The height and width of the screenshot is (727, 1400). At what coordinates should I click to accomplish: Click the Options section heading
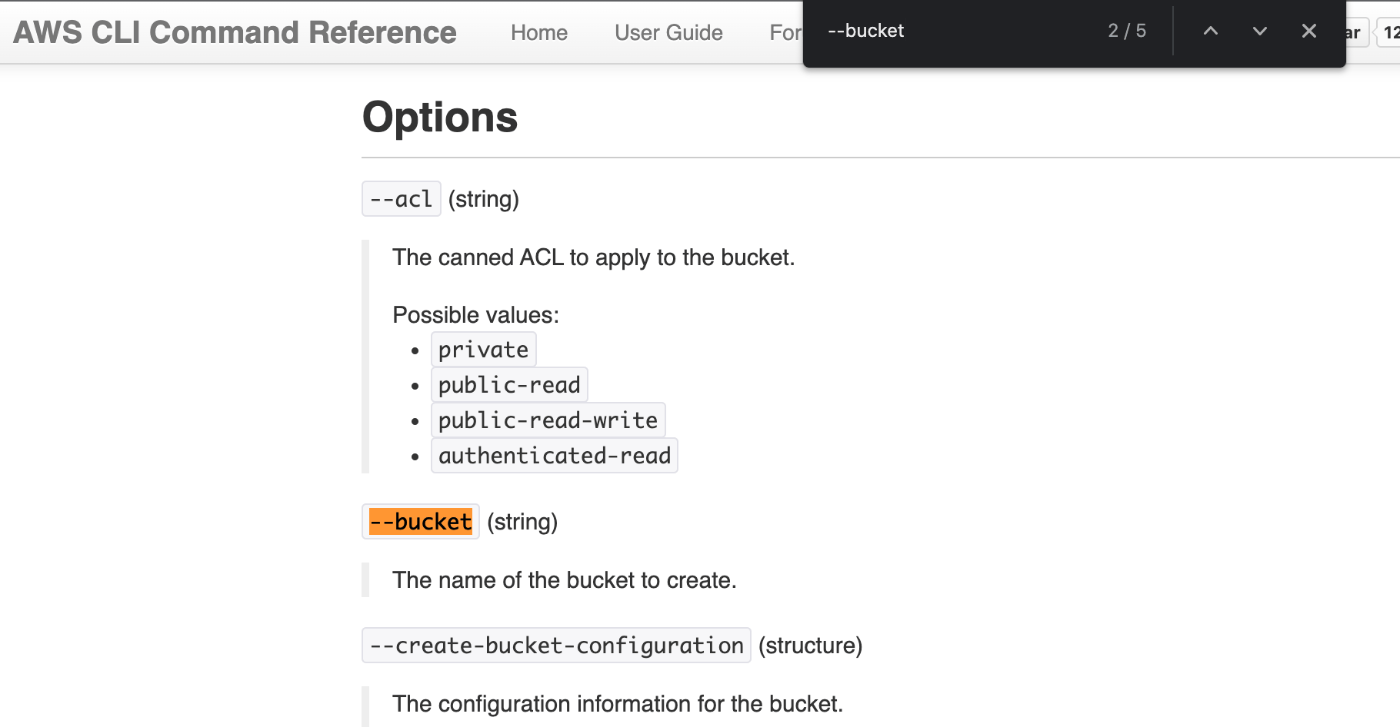pyautogui.click(x=440, y=117)
